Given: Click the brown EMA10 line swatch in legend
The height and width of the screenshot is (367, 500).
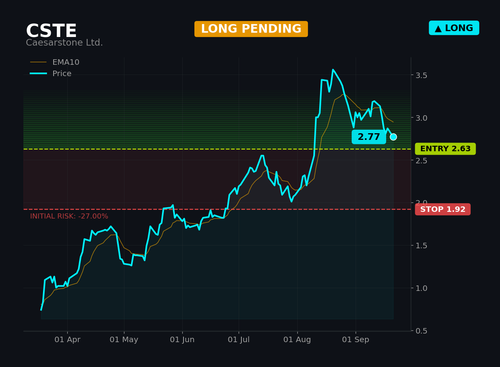Looking at the screenshot, I should pyautogui.click(x=38, y=62).
